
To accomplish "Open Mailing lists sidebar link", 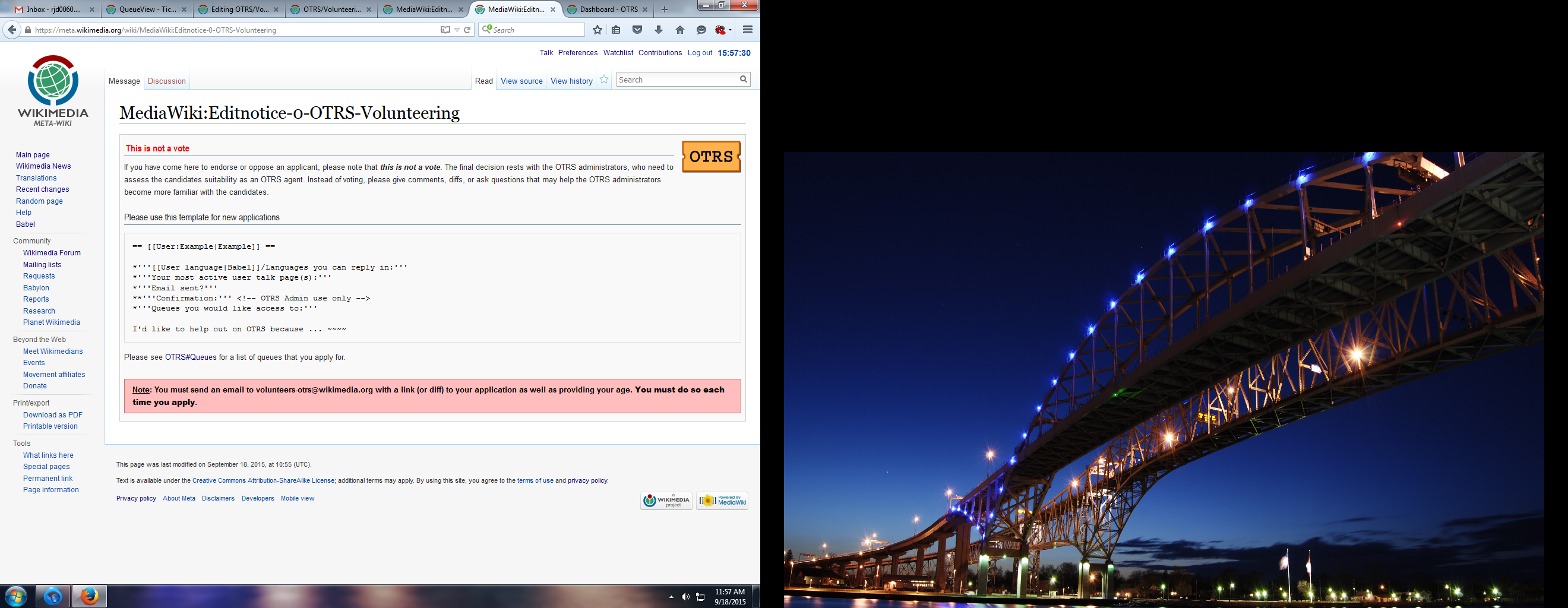I will click(x=42, y=265).
